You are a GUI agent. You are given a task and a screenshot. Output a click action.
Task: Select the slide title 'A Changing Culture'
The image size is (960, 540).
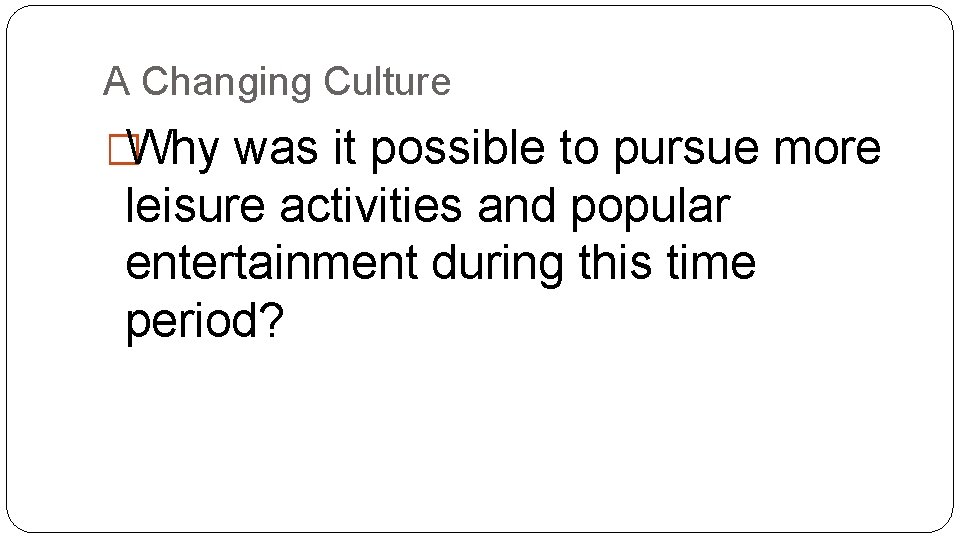click(x=277, y=82)
